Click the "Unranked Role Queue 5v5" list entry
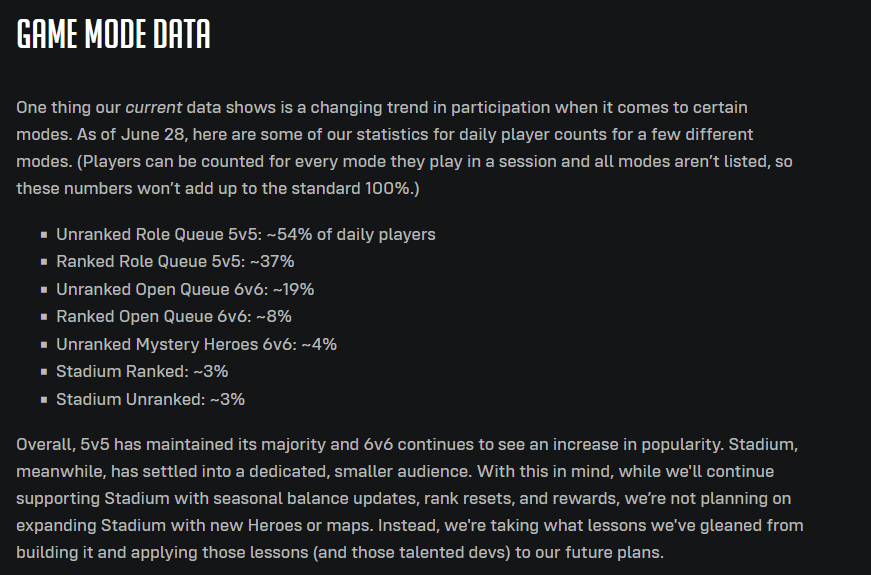The height and width of the screenshot is (575, 871). [246, 234]
